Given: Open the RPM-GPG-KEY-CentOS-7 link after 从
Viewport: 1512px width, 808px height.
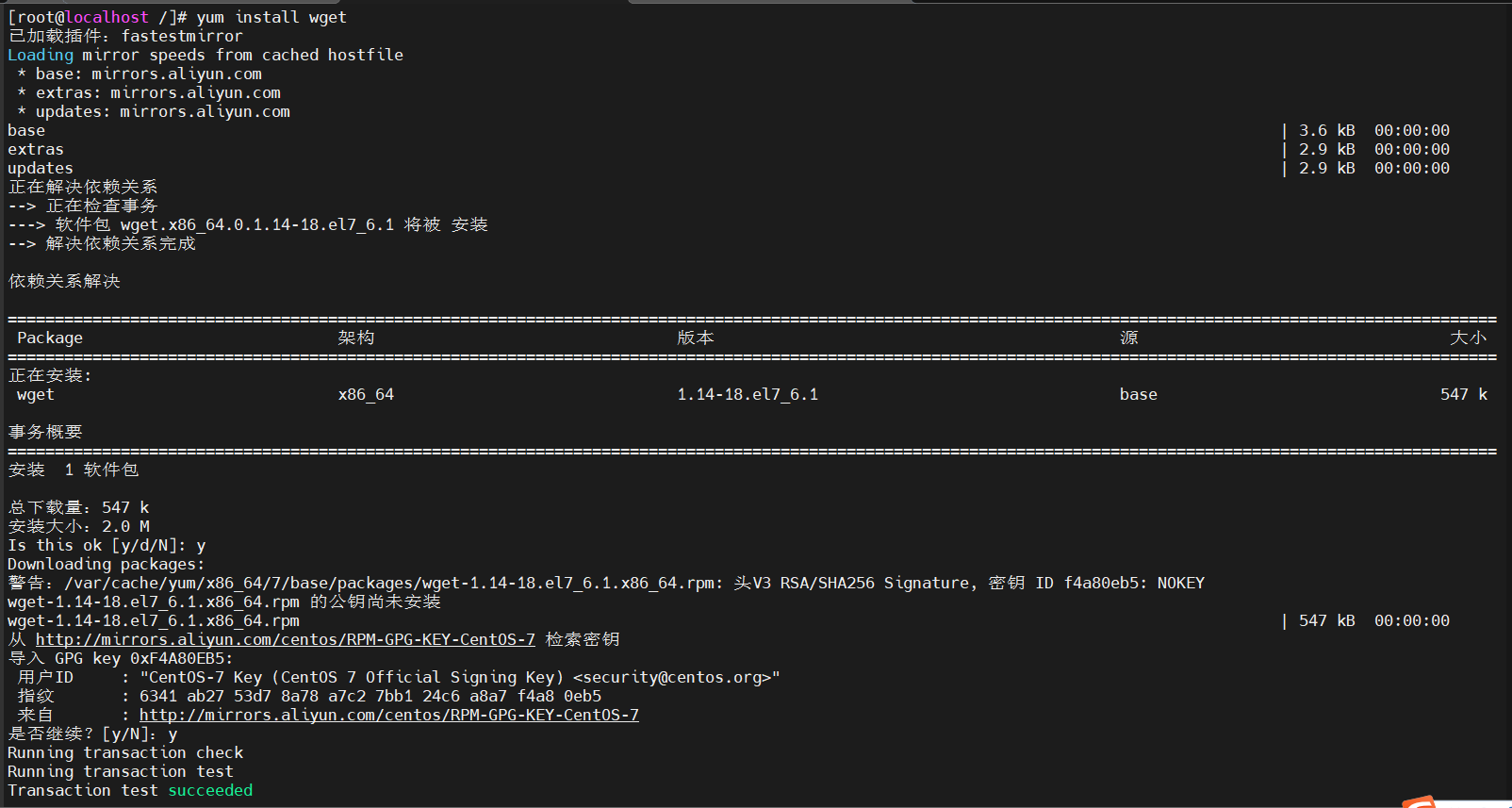Looking at the screenshot, I should pos(285,639).
